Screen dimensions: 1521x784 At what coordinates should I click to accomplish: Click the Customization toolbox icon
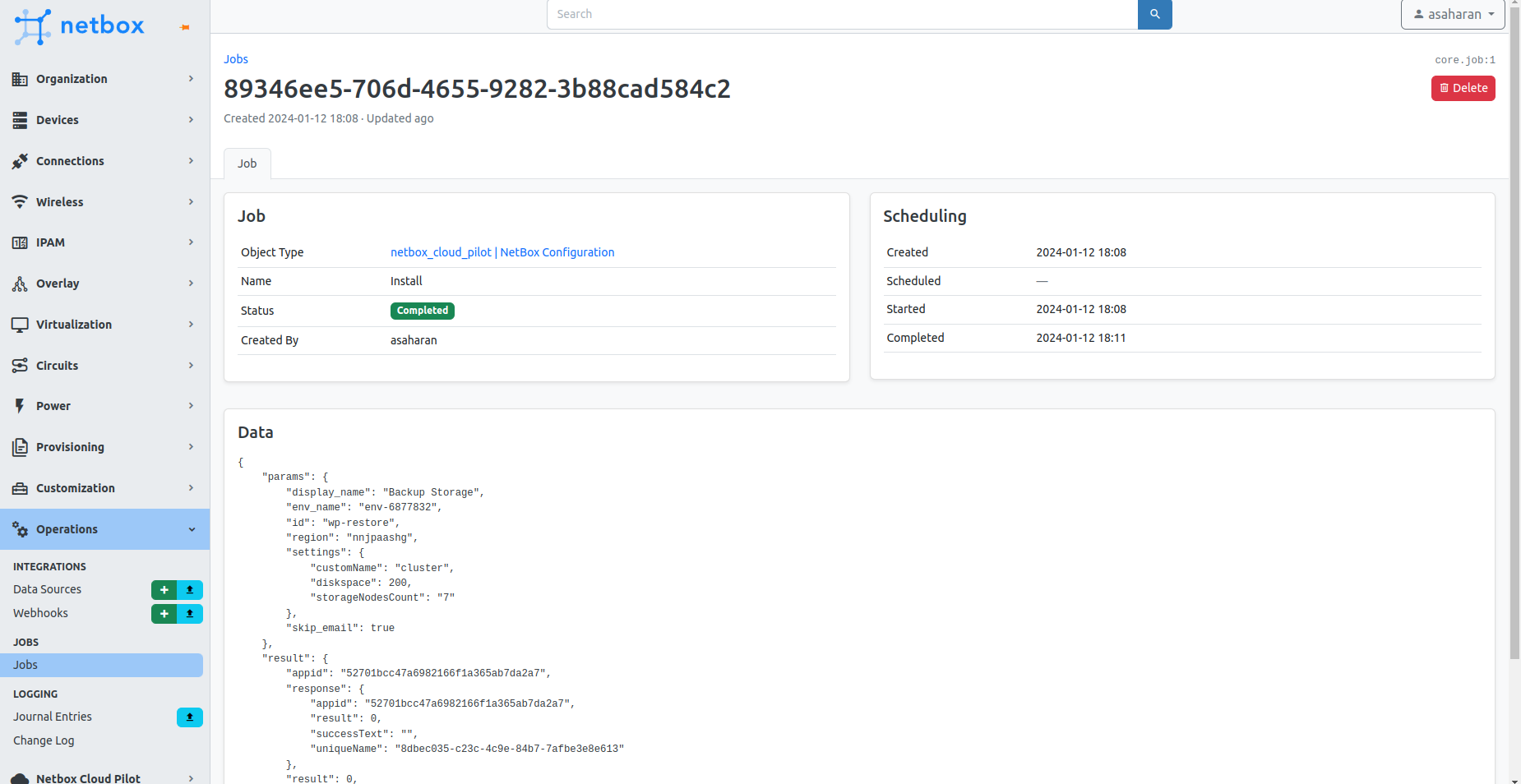point(20,488)
